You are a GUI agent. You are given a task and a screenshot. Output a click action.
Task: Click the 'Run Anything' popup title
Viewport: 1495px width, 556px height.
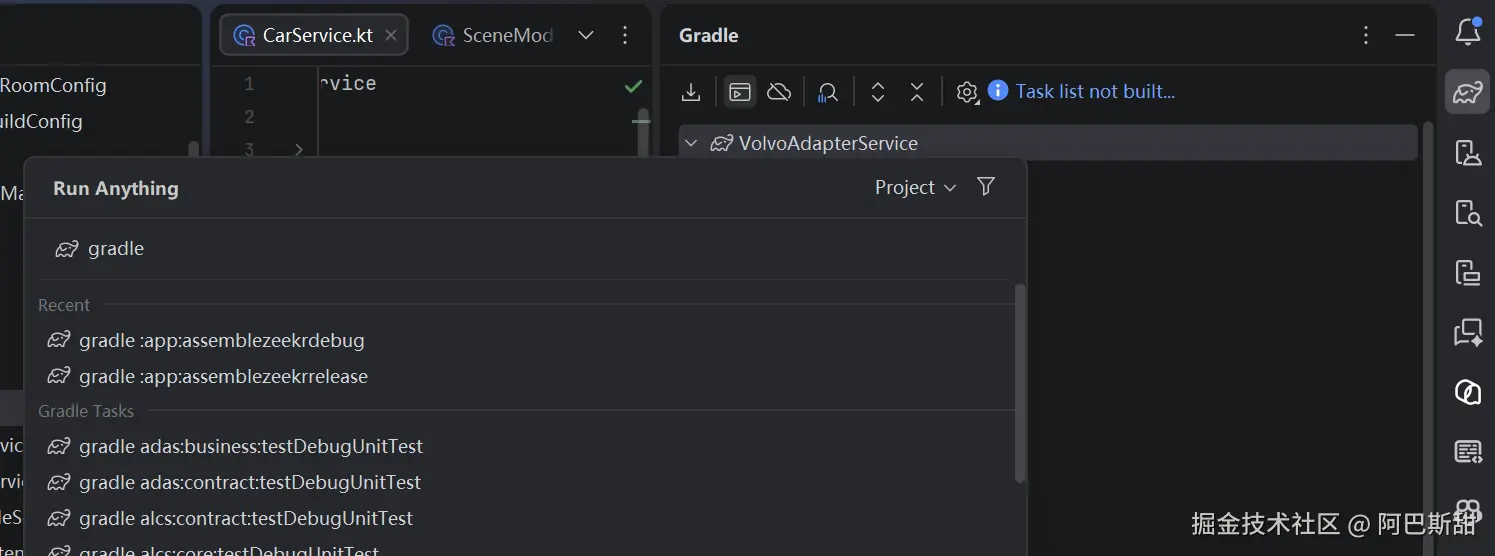116,188
